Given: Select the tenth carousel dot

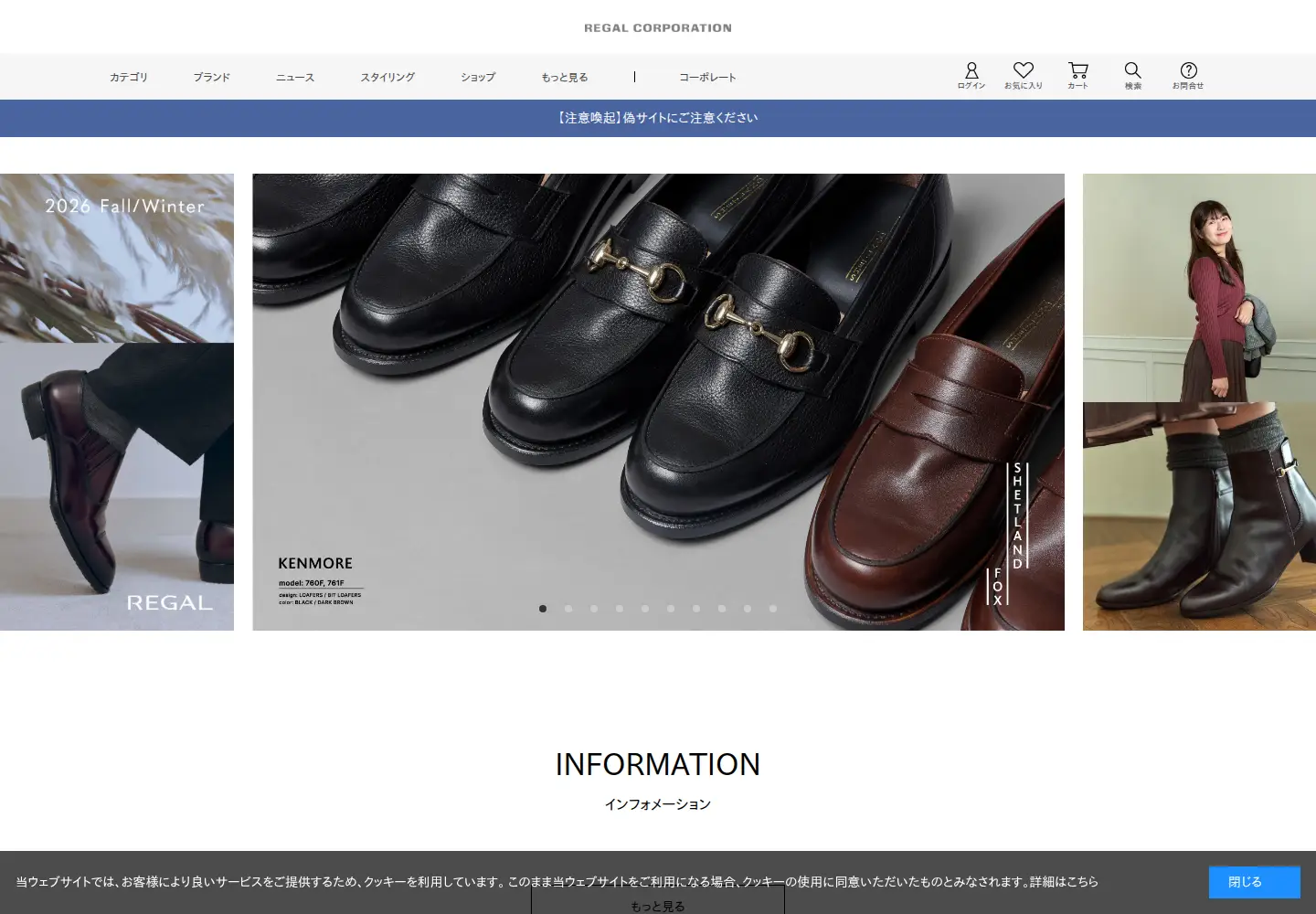Looking at the screenshot, I should pyautogui.click(x=773, y=609).
